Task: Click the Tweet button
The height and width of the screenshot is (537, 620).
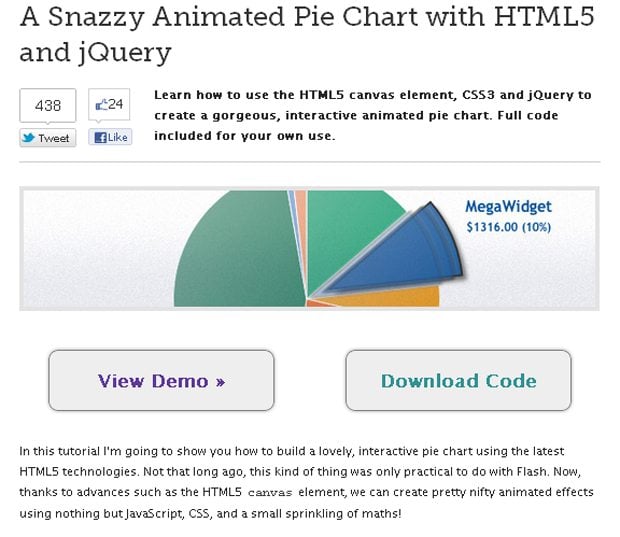Action: tap(47, 138)
